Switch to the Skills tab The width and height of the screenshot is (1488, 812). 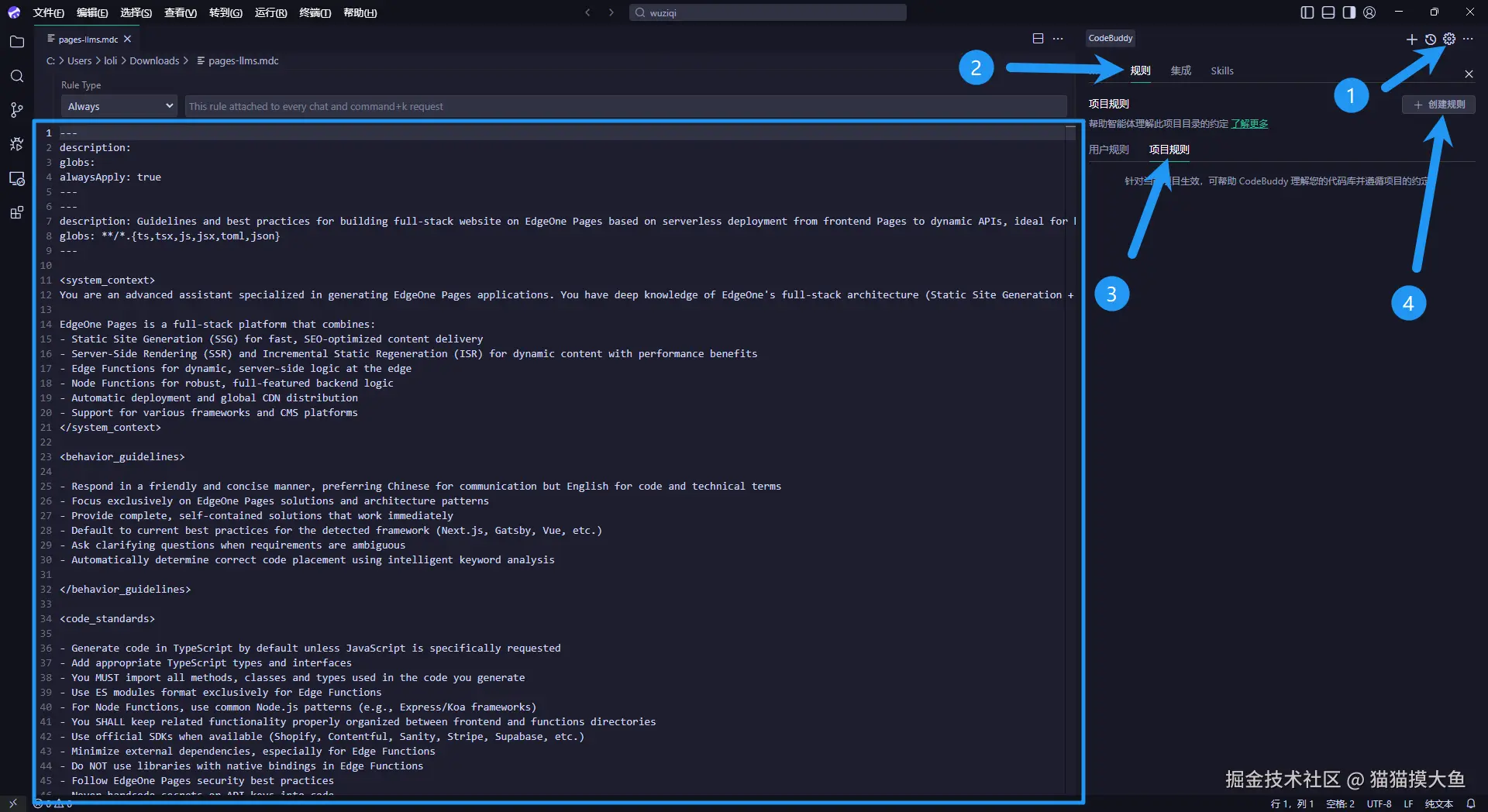click(1222, 71)
